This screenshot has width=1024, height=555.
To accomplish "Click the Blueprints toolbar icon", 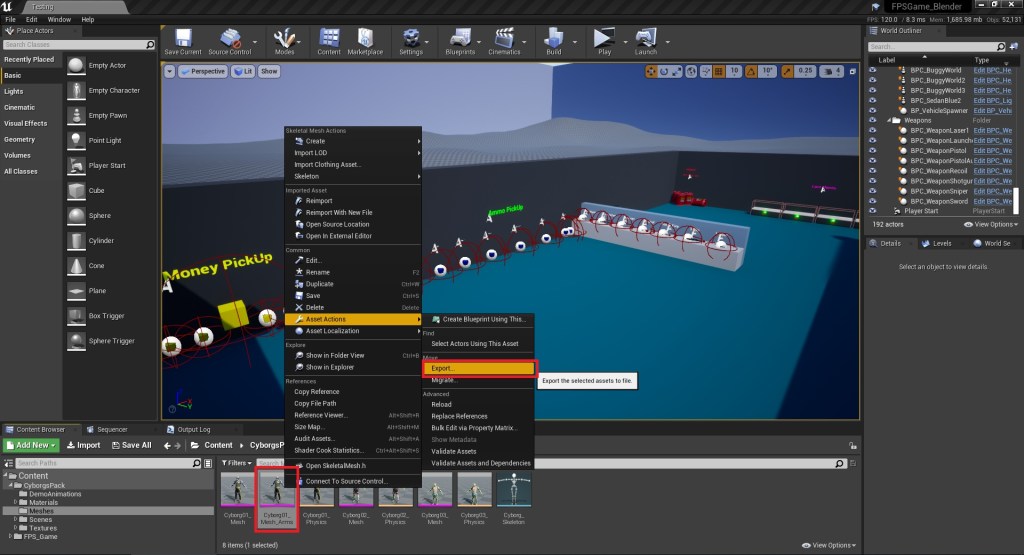I will 460,38.
